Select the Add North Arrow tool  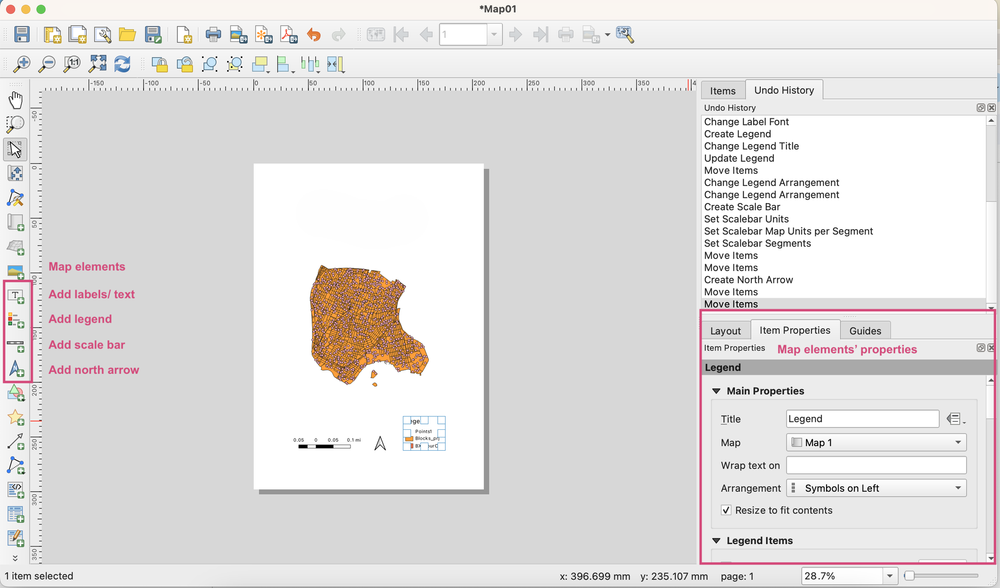(15, 369)
